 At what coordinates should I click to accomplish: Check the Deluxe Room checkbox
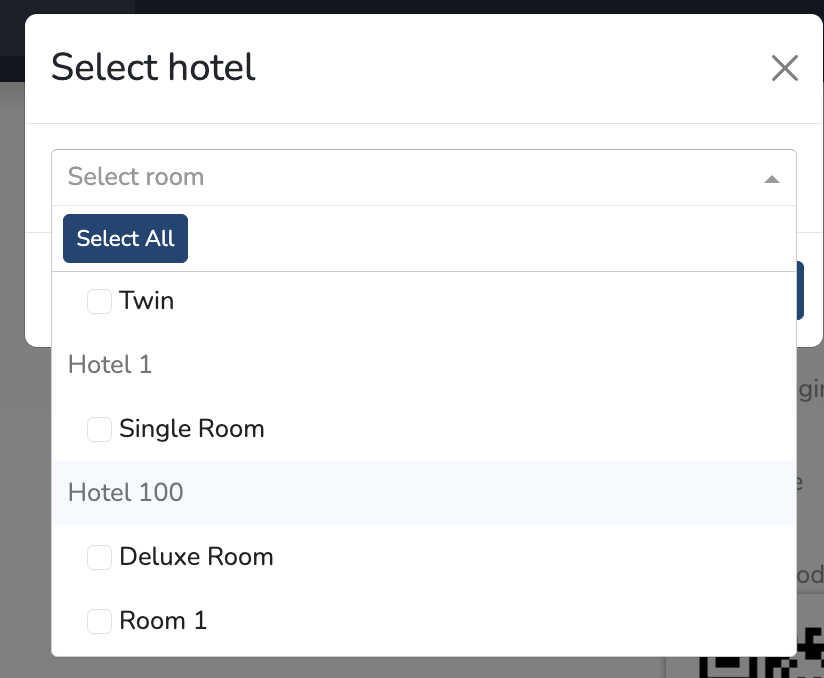tap(99, 557)
